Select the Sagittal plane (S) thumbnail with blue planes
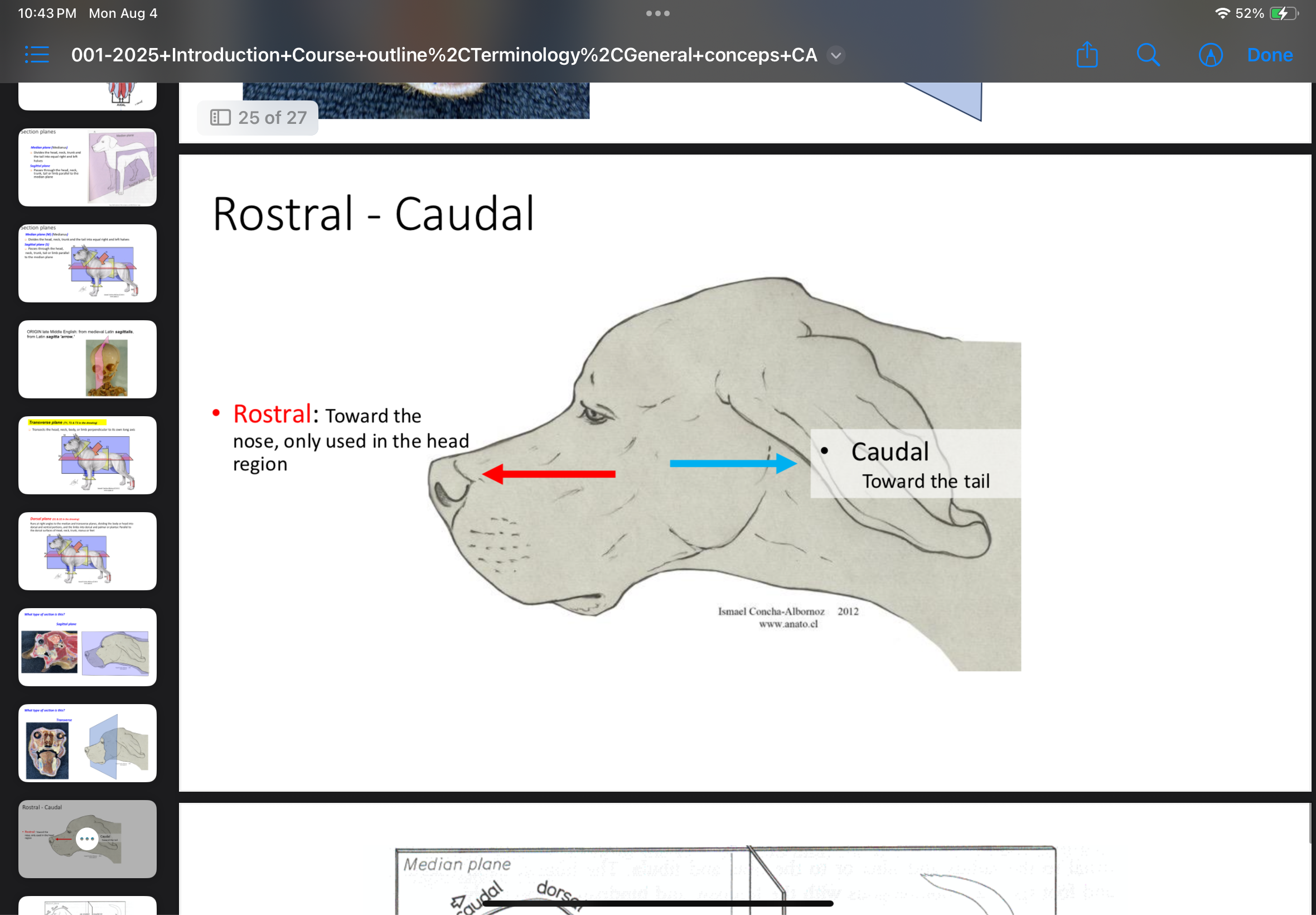Screen dimensions: 1316x915 [x=87, y=263]
